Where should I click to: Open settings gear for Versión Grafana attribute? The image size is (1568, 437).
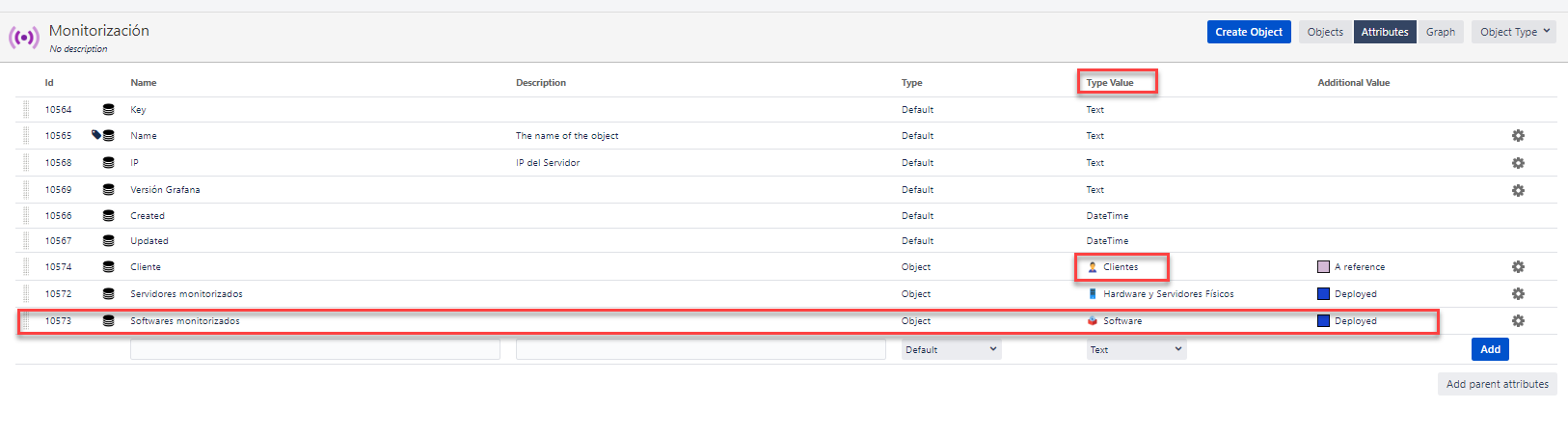(1518, 190)
